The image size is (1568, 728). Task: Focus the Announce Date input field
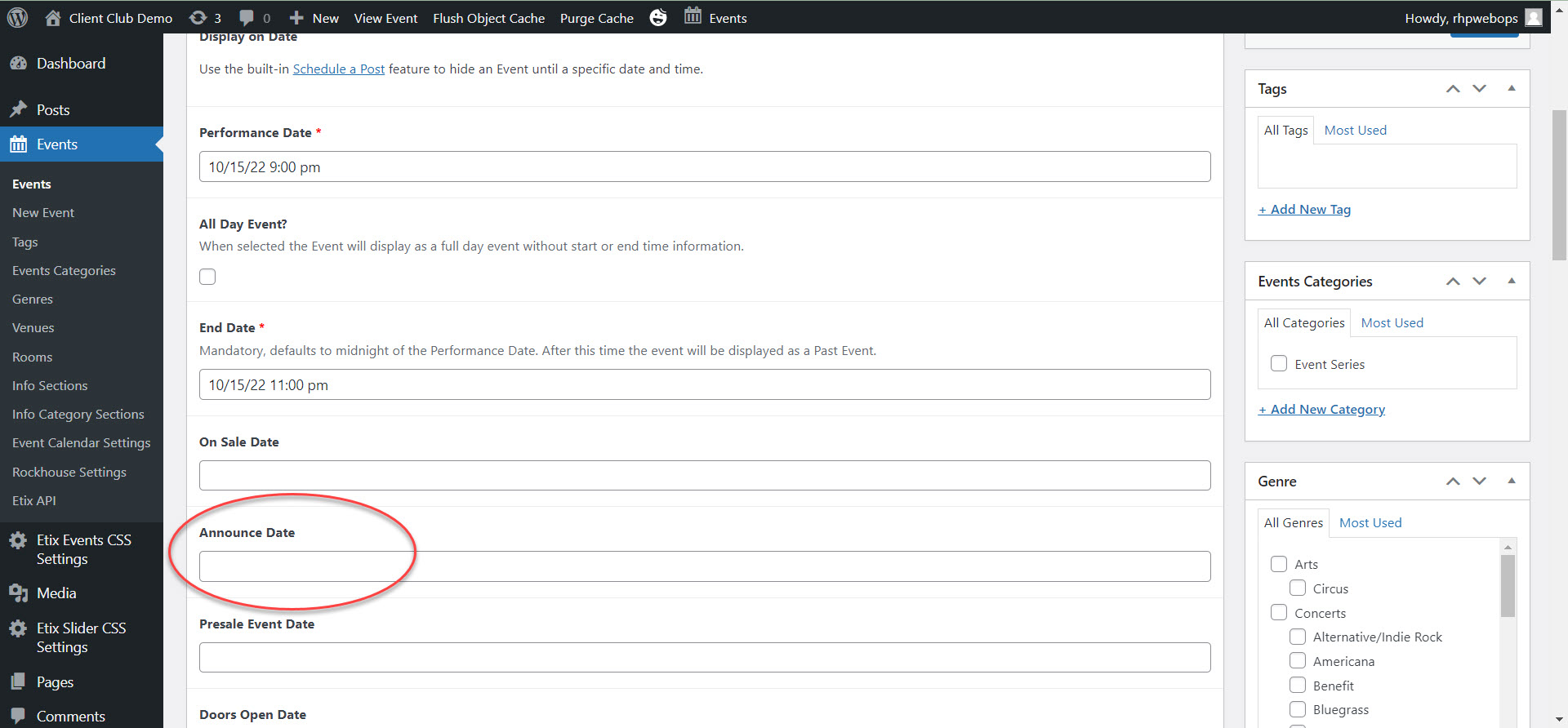tap(704, 566)
